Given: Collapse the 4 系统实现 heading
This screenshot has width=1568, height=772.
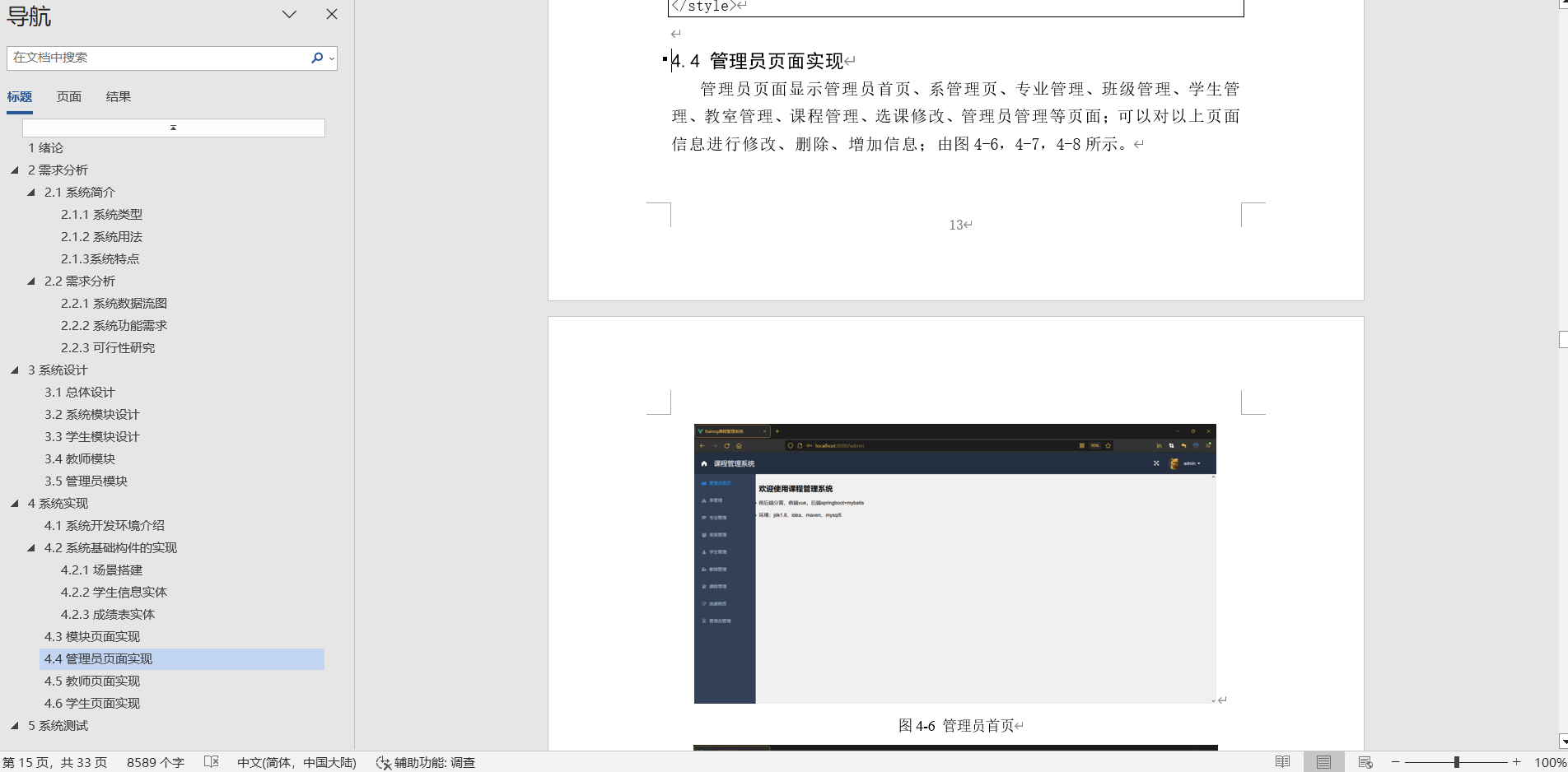Looking at the screenshot, I should (x=14, y=503).
